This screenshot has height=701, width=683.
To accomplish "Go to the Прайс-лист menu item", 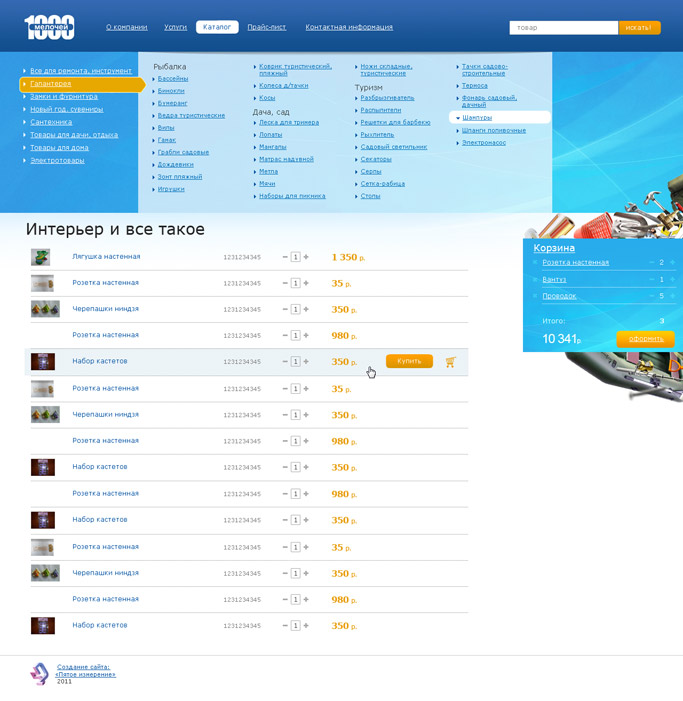I will (x=267, y=27).
